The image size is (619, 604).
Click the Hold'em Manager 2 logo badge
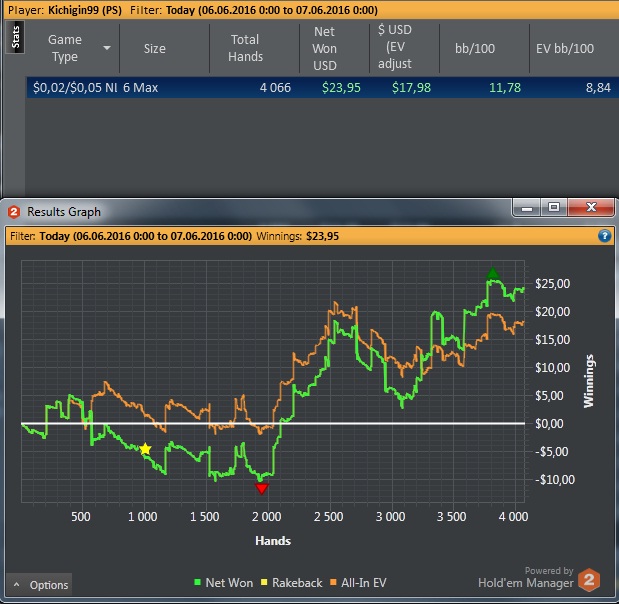click(x=589, y=580)
